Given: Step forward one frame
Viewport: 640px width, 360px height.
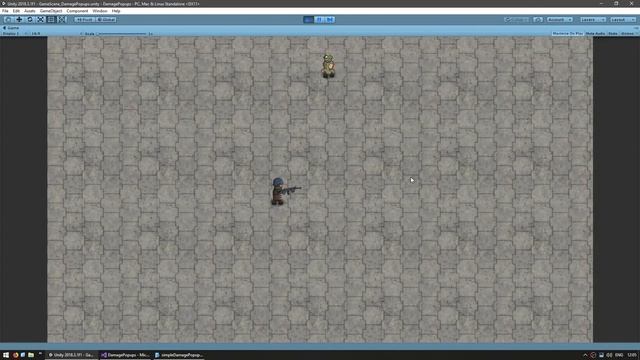Looking at the screenshot, I should pyautogui.click(x=330, y=20).
